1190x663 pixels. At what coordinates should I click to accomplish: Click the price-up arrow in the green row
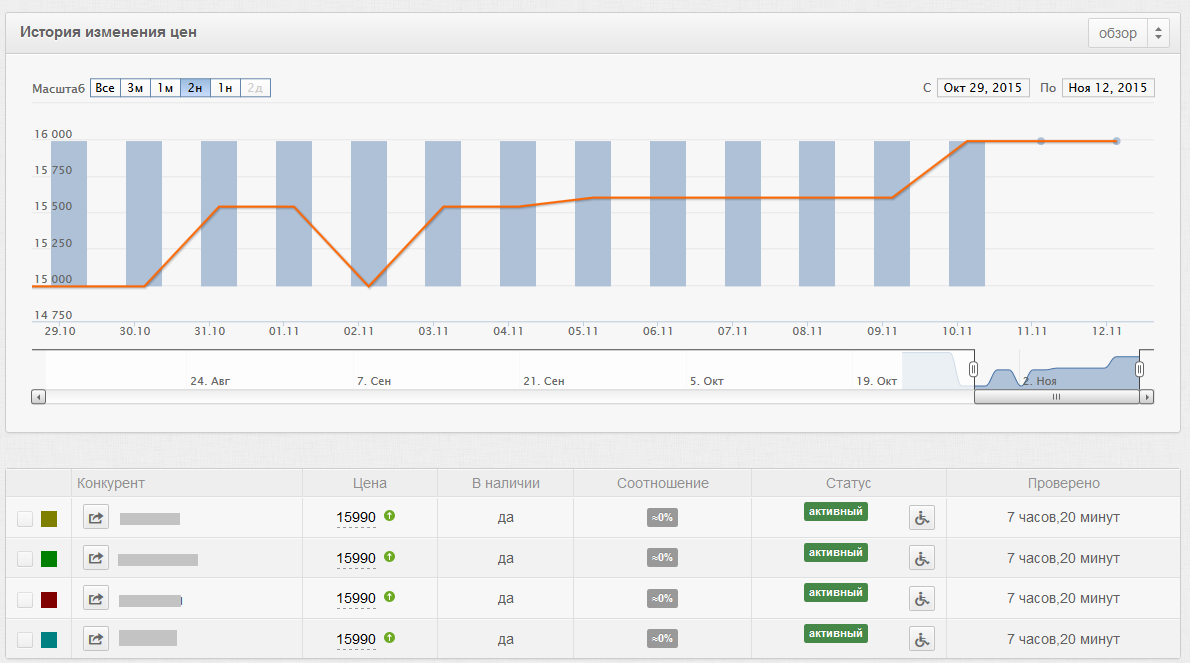coord(389,557)
